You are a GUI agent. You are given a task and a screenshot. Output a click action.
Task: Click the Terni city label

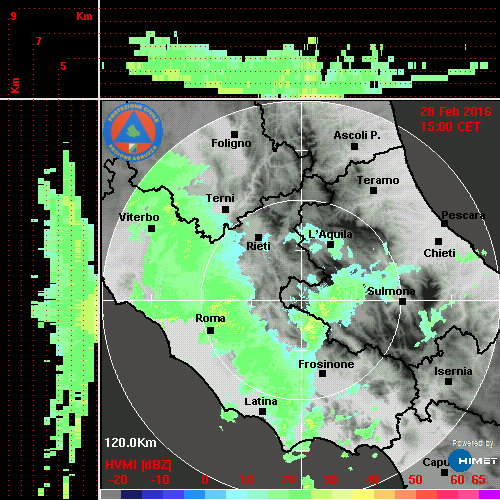220,198
